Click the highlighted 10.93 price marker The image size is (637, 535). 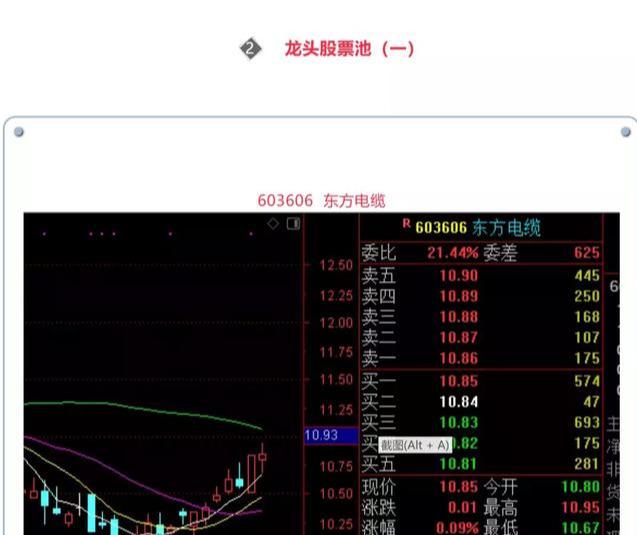(331, 435)
